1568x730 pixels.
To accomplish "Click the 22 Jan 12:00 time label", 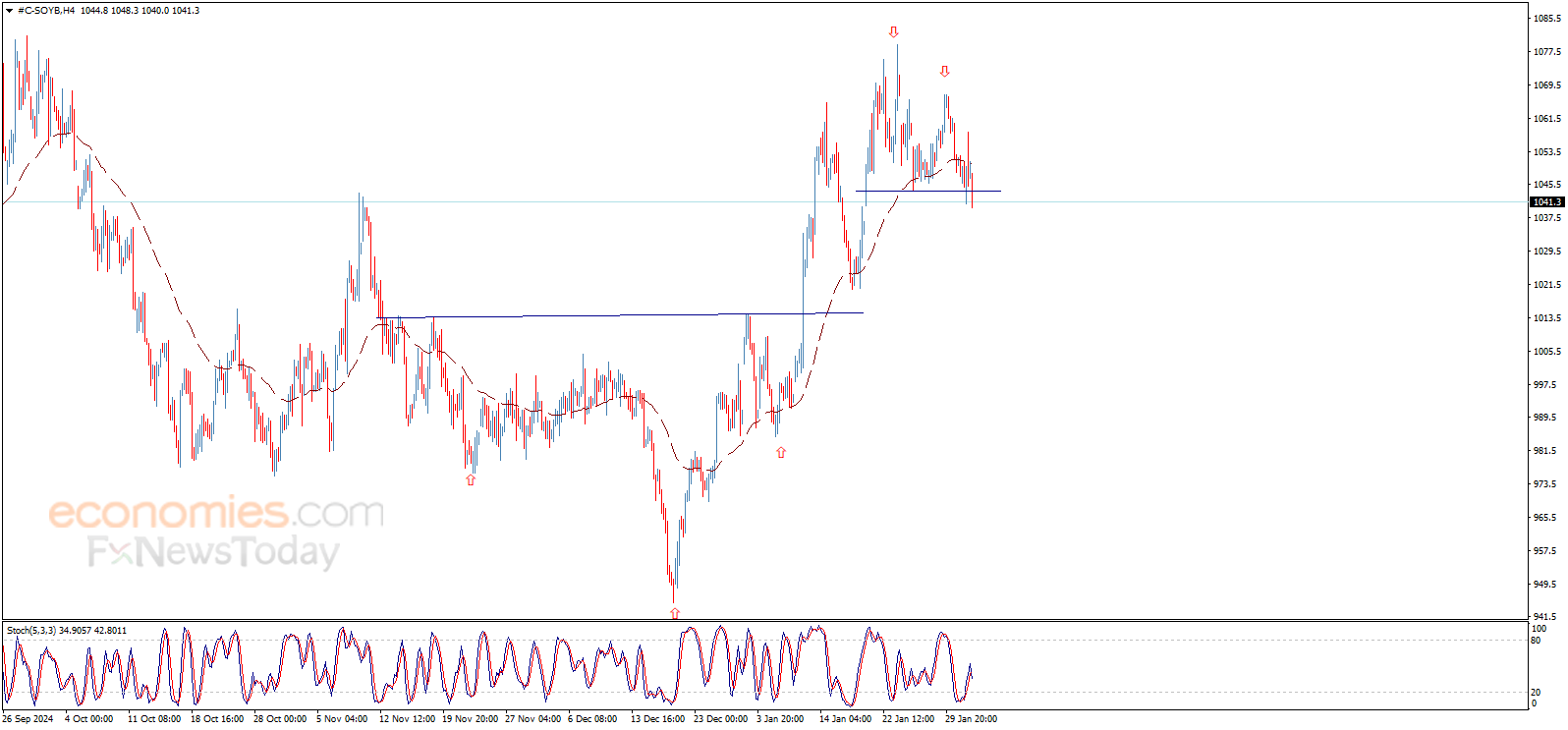I will [908, 719].
